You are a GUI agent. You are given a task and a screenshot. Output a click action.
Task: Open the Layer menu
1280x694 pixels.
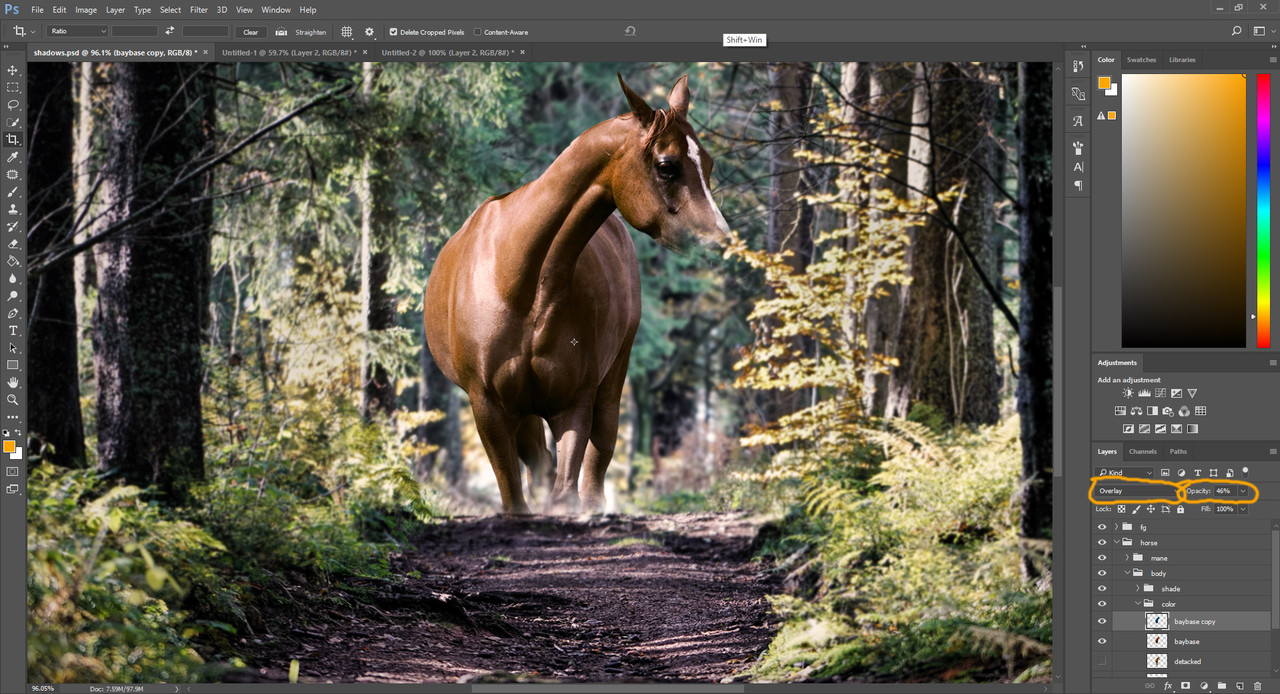coord(115,10)
